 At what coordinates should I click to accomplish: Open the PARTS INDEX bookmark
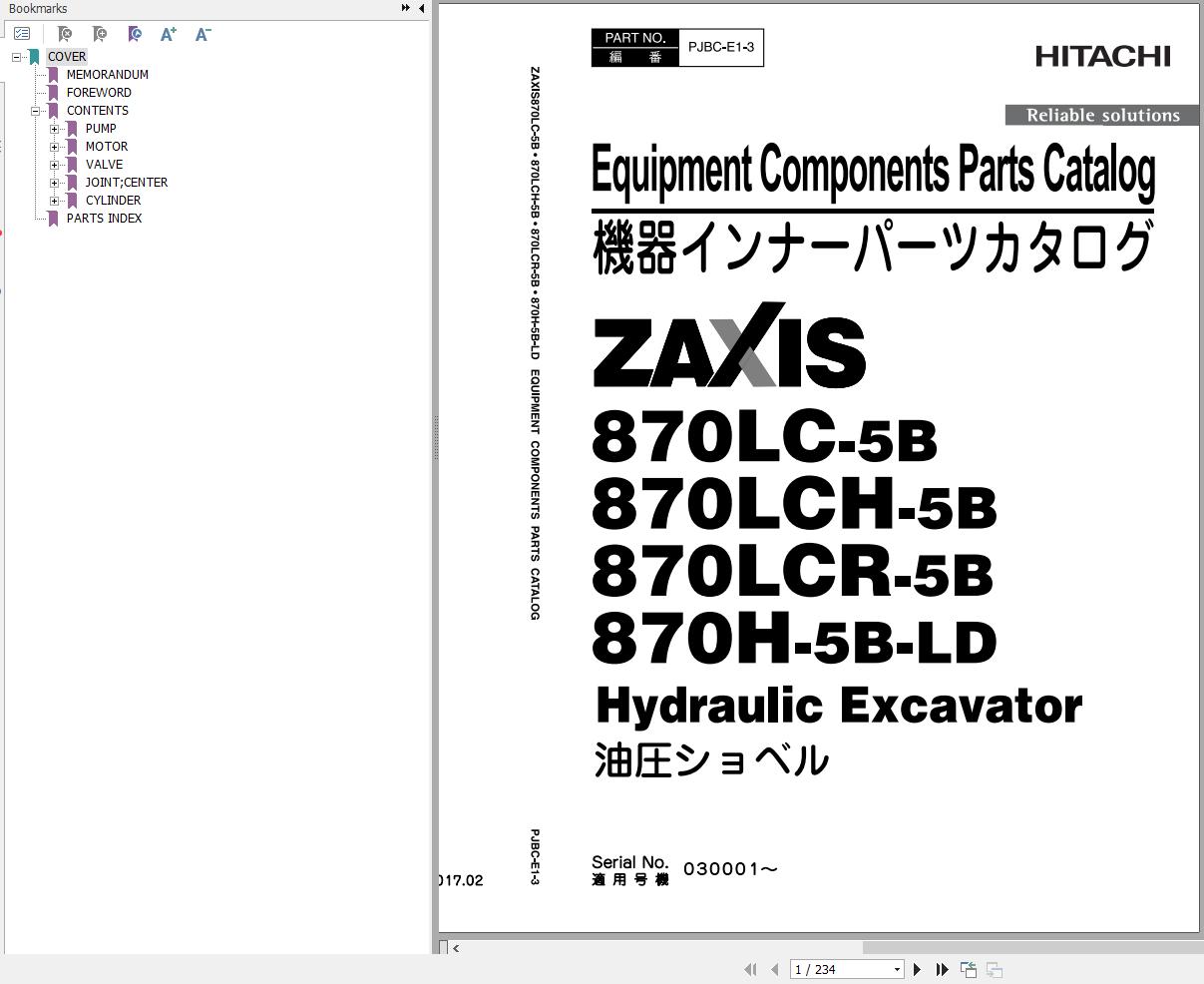pos(105,219)
